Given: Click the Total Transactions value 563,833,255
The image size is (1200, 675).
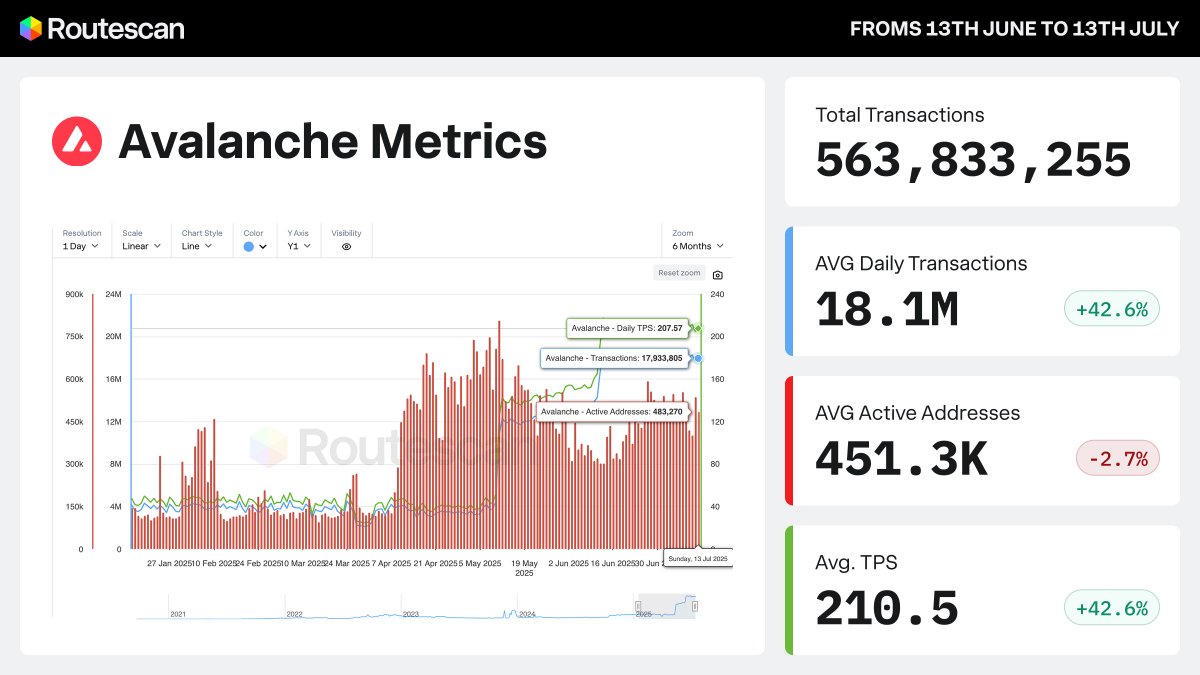Looking at the screenshot, I should coord(973,160).
